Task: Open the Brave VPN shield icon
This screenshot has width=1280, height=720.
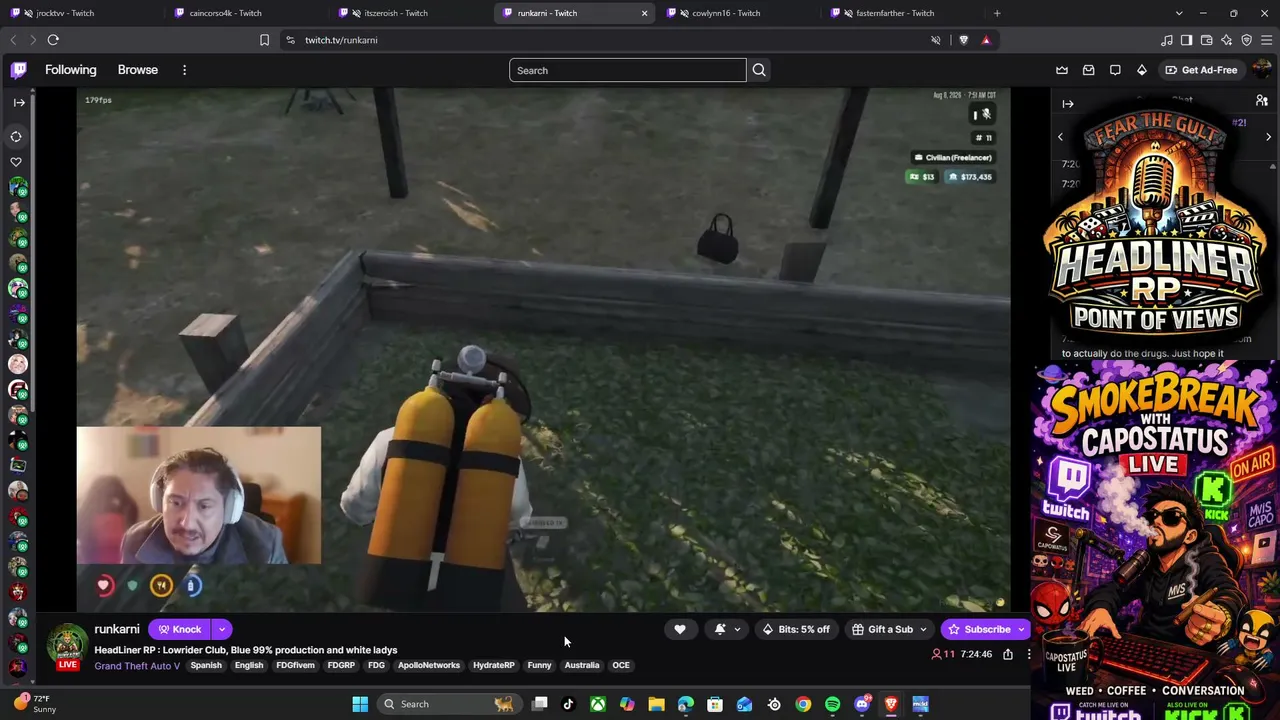Action: [1247, 40]
